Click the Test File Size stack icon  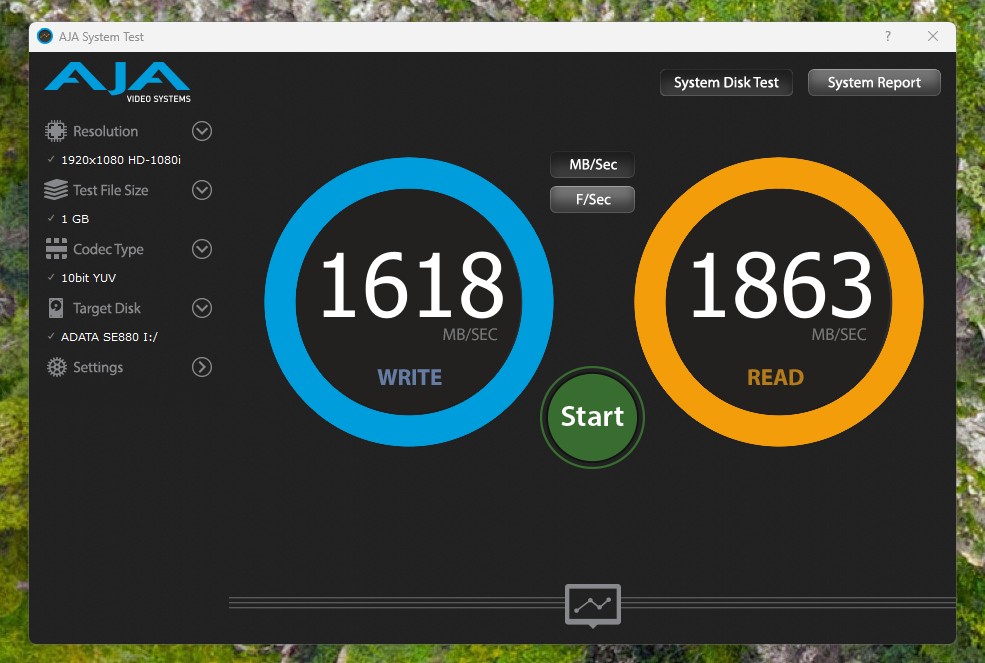(x=56, y=190)
